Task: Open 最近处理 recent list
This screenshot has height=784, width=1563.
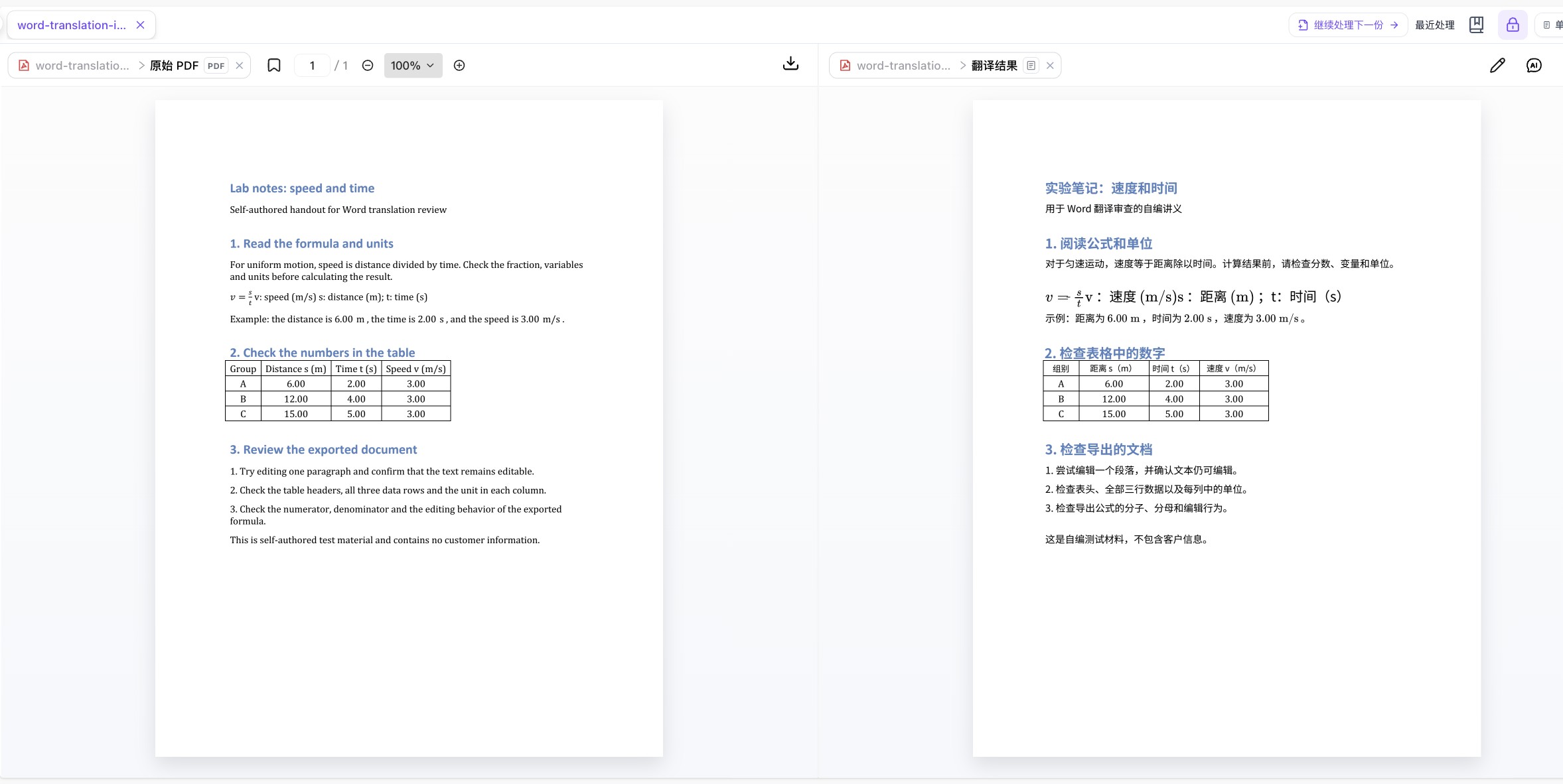Action: coord(1434,25)
